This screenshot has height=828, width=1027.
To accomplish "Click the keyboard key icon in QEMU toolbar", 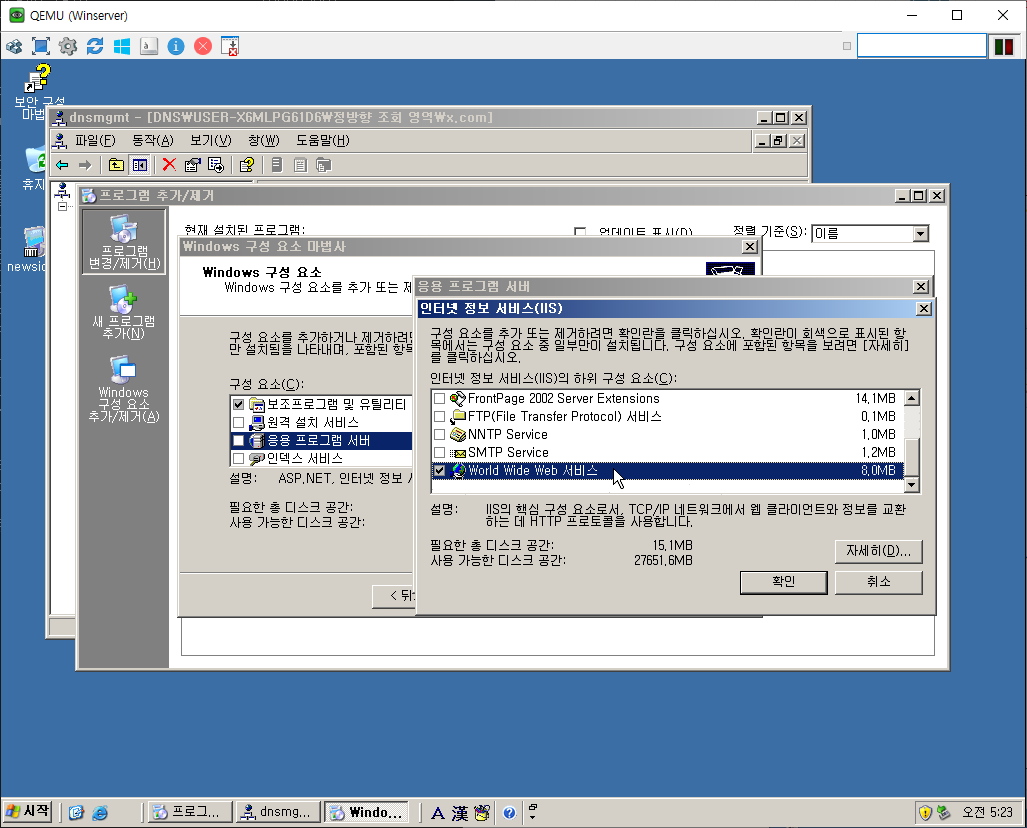I will 149,46.
